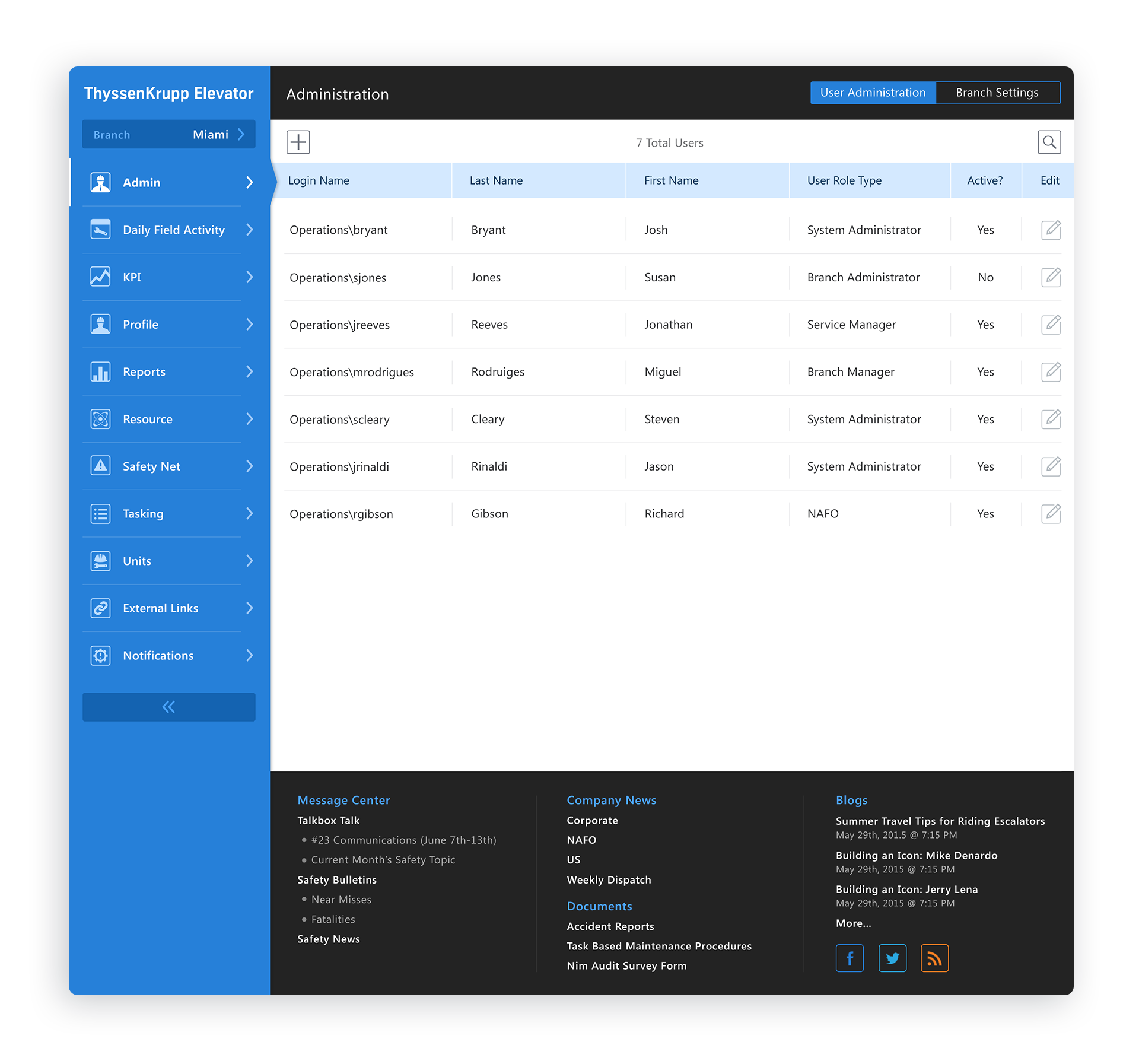Switch to User Administration tab

(873, 93)
